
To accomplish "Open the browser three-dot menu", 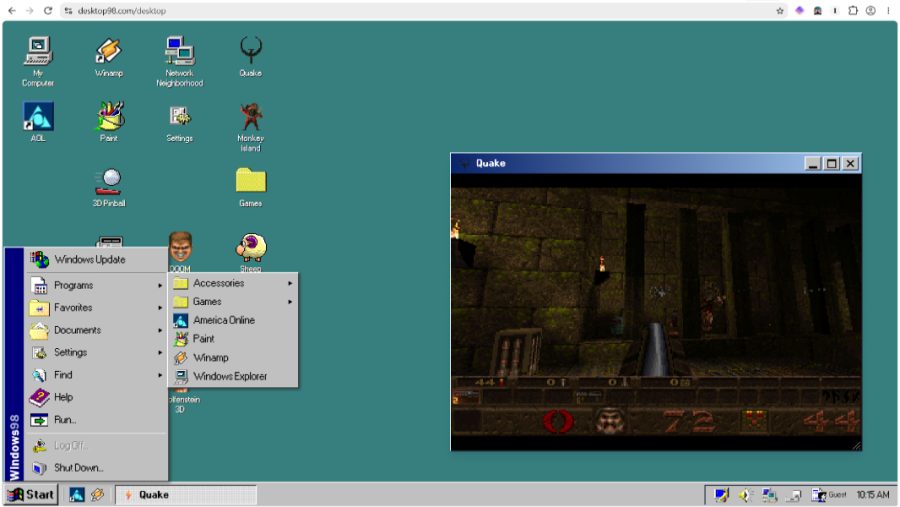I will point(888,10).
